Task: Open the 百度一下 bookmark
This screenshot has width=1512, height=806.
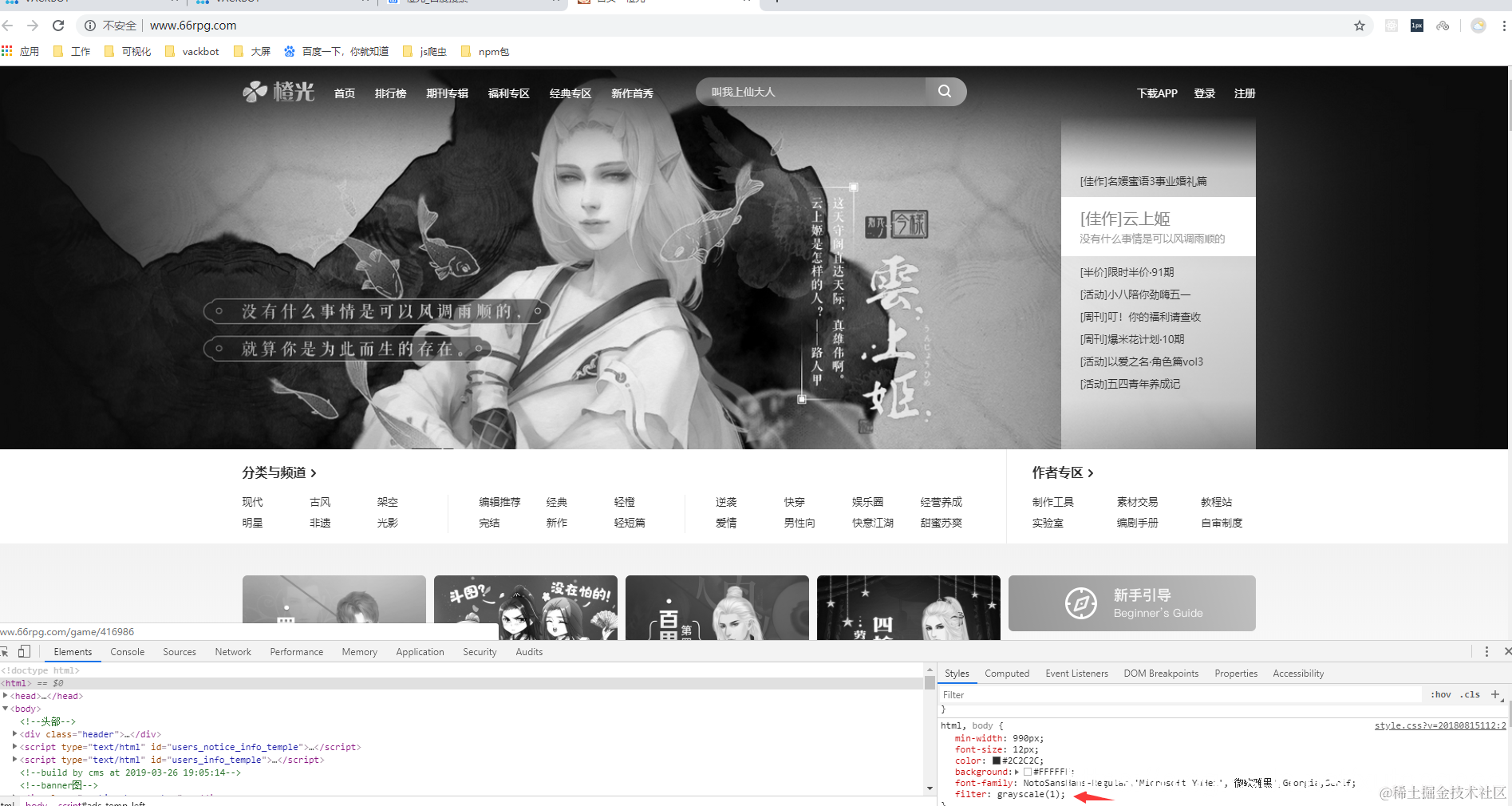Action: [x=337, y=51]
